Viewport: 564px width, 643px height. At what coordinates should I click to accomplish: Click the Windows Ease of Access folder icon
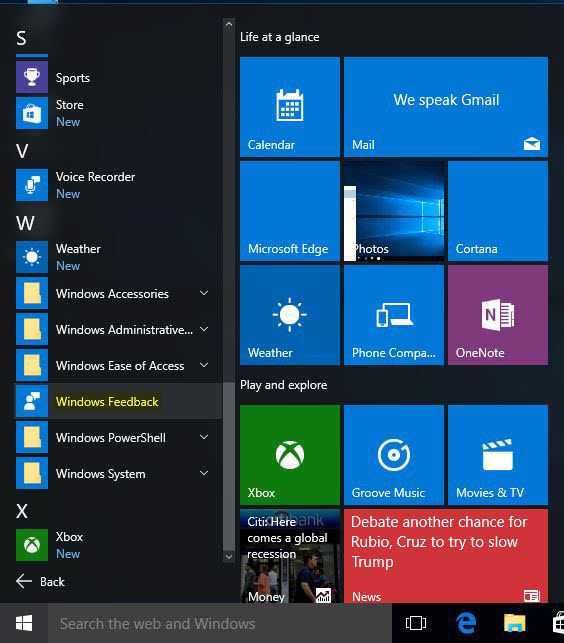point(32,365)
